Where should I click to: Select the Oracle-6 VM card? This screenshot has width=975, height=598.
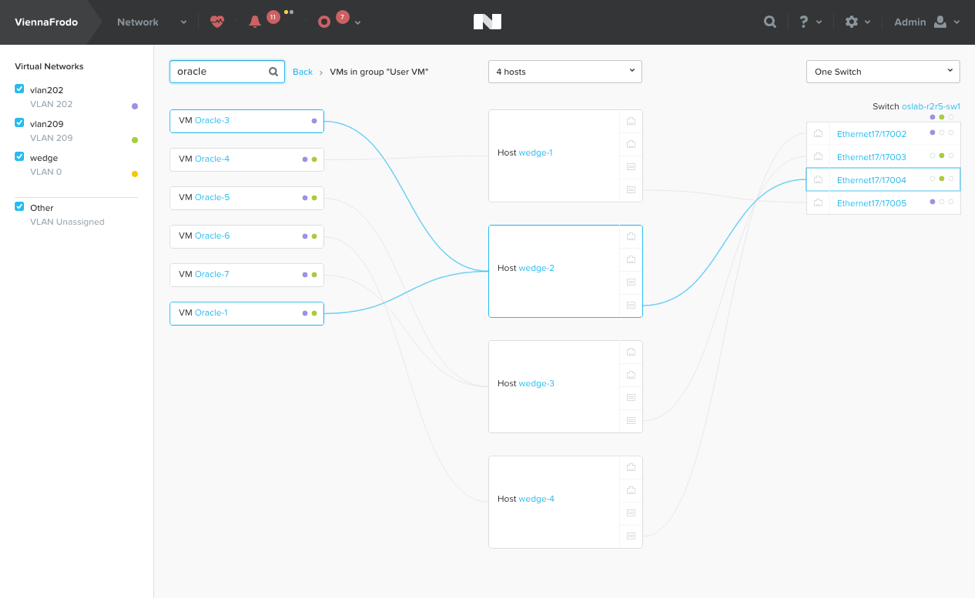246,236
